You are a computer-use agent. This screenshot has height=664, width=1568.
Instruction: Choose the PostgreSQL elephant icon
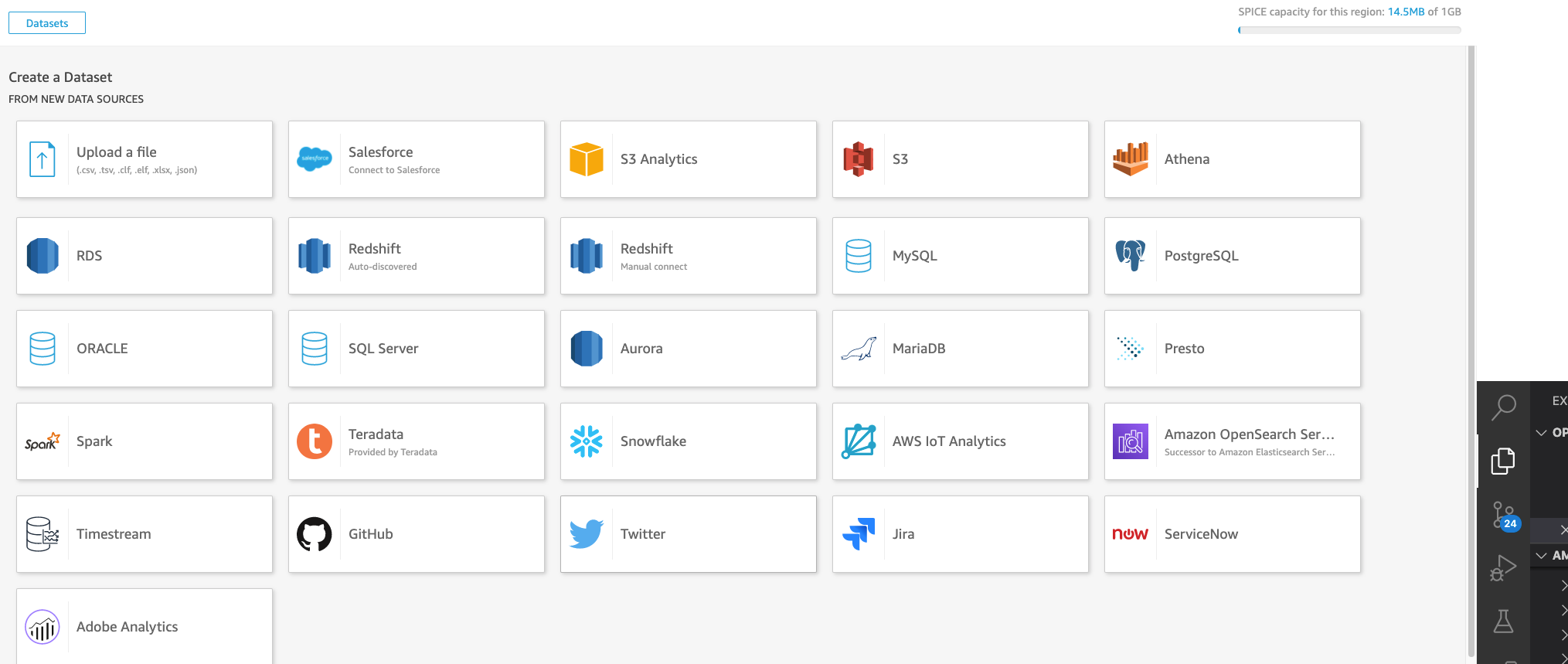coord(1131,256)
